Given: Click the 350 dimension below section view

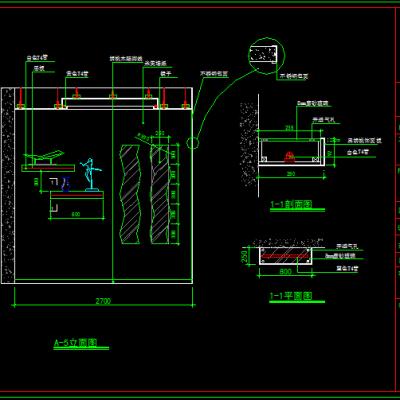Looking at the screenshot, I should [x=291, y=174].
